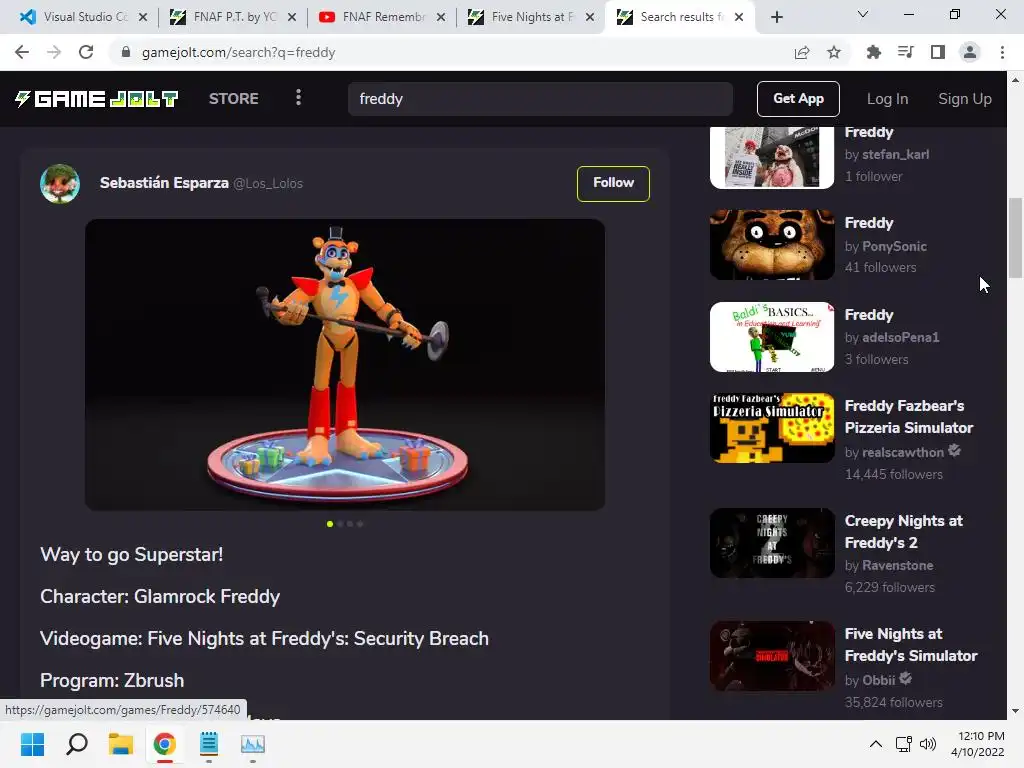The image size is (1024, 768).
Task: Open the Chrome three-dot menu
Action: (1002, 52)
